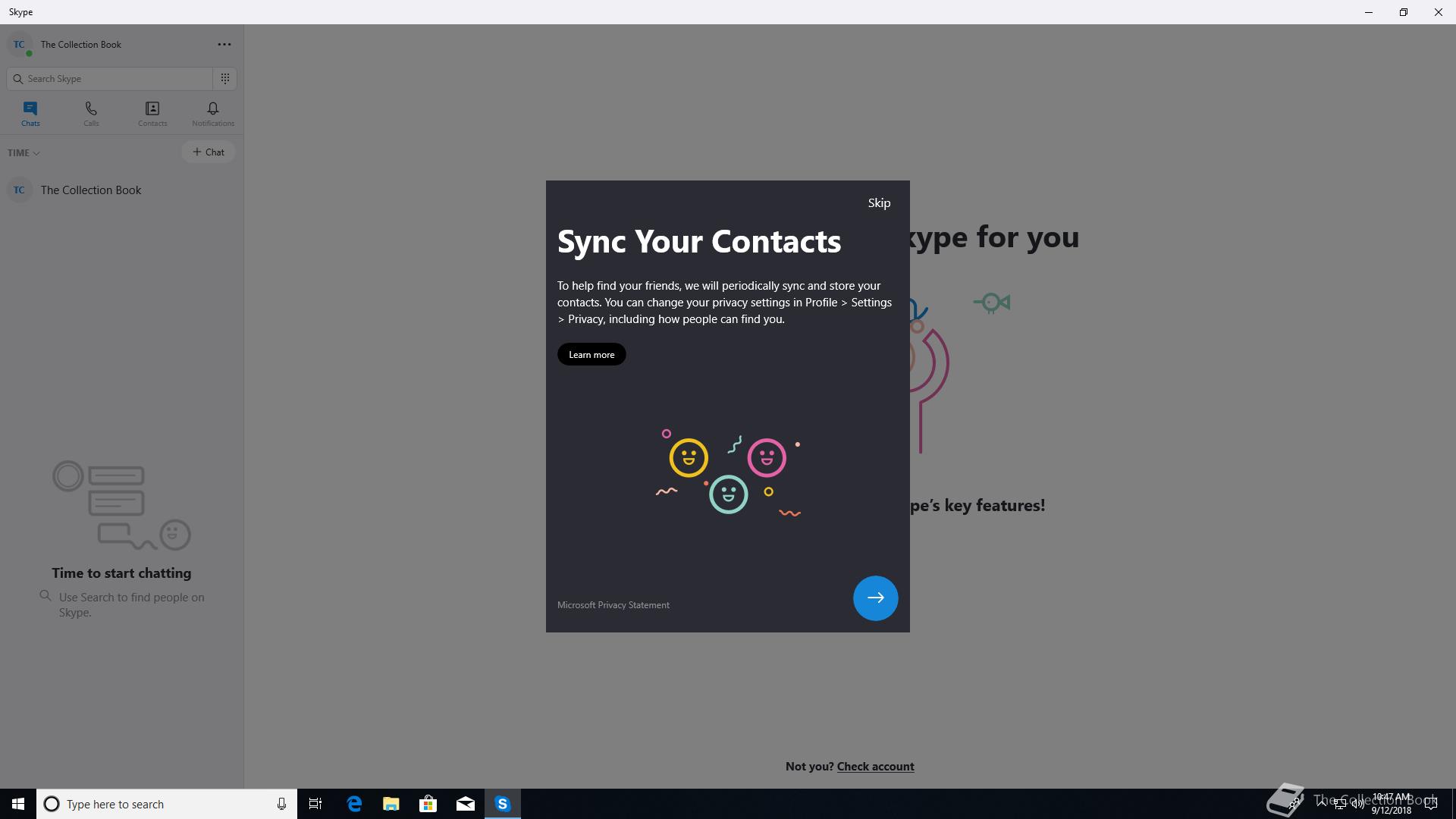Viewport: 1456px width, 819px height.
Task: Open the Action Center notifications icon
Action: pos(1431,804)
